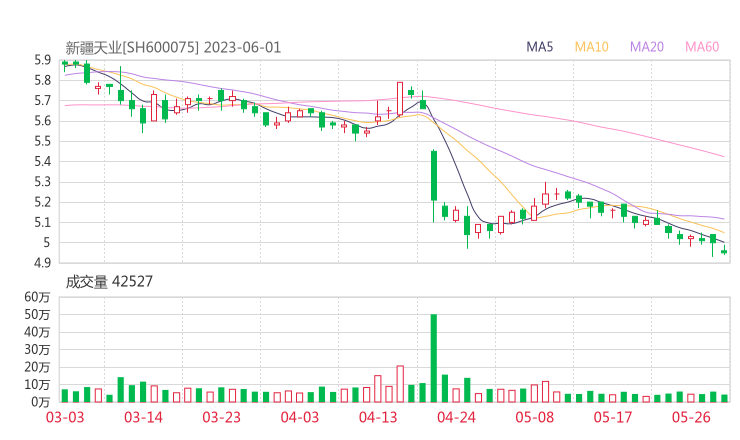This screenshot has height=440, width=740.
Task: Click the stock title 新疆天业[SH600075]
Action: tap(132, 47)
